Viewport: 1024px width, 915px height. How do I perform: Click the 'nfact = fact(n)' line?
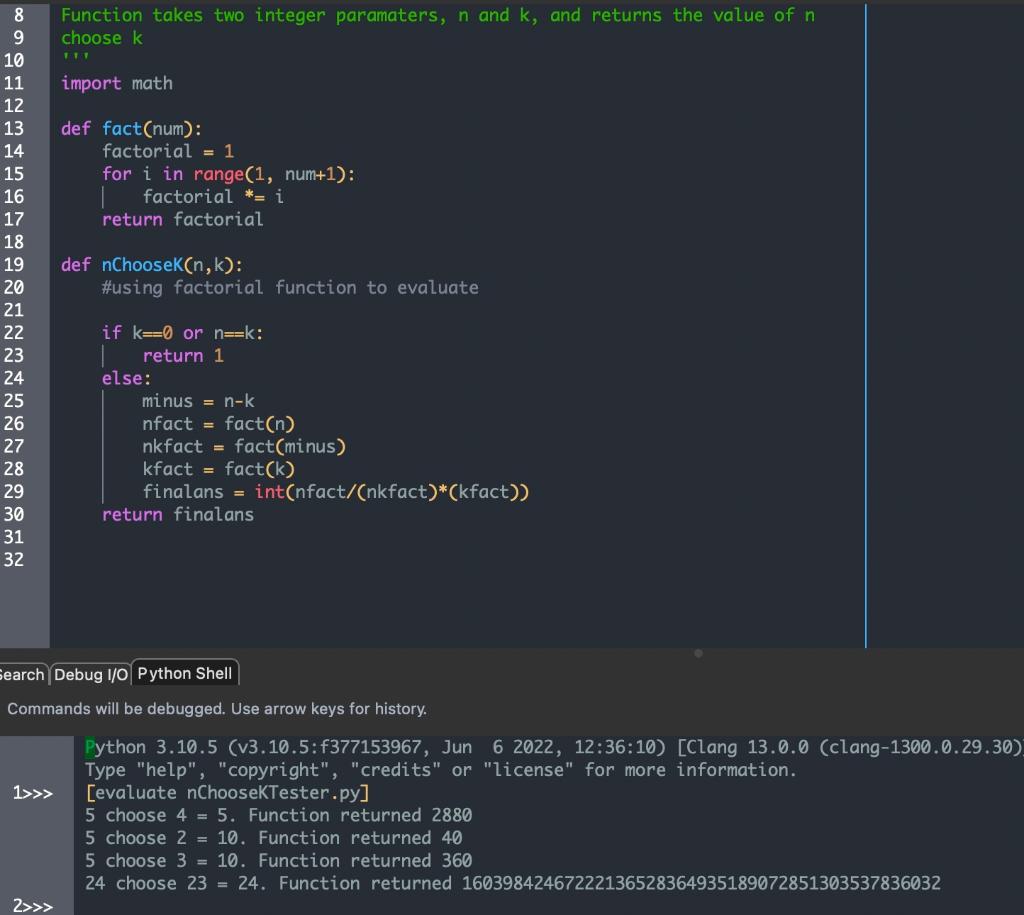click(219, 424)
